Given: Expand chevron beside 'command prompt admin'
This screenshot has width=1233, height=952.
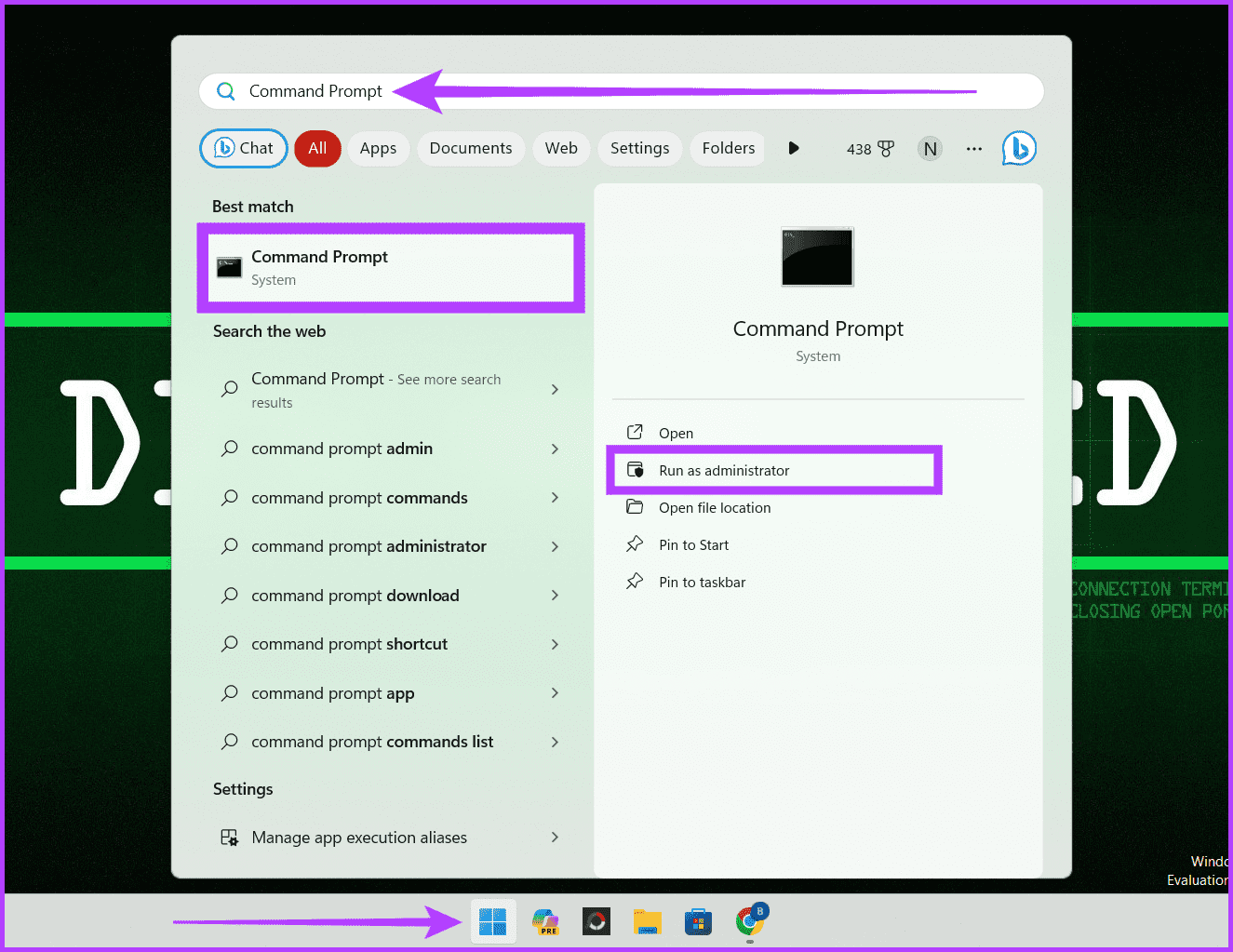Looking at the screenshot, I should [555, 449].
